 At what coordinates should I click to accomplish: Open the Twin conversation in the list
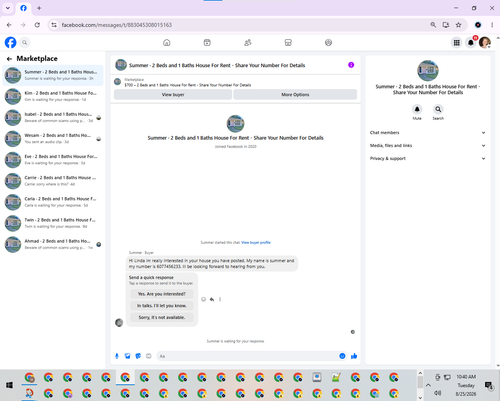click(x=53, y=223)
